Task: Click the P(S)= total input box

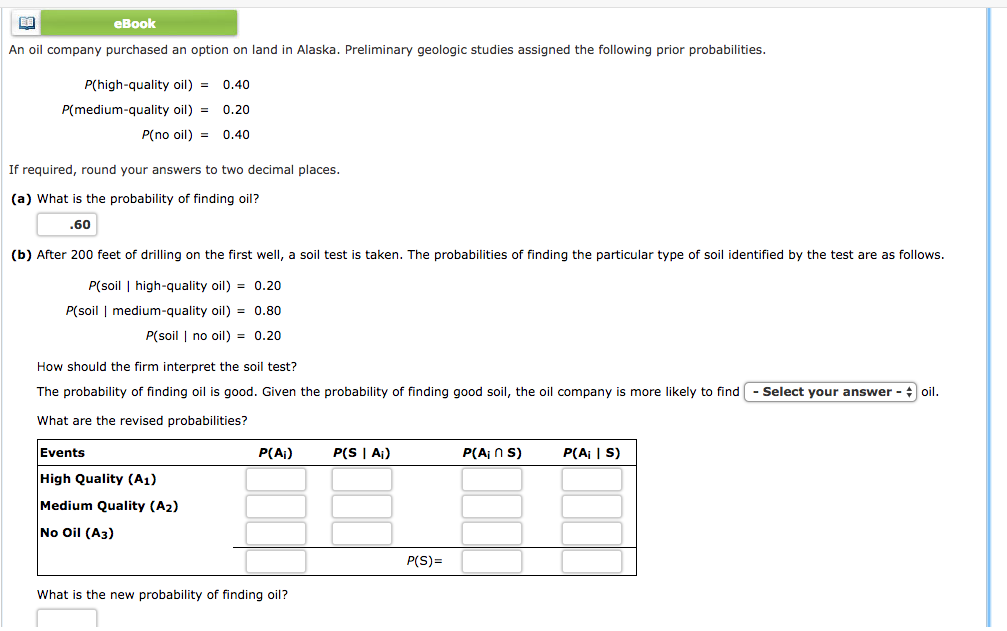Action: (491, 562)
